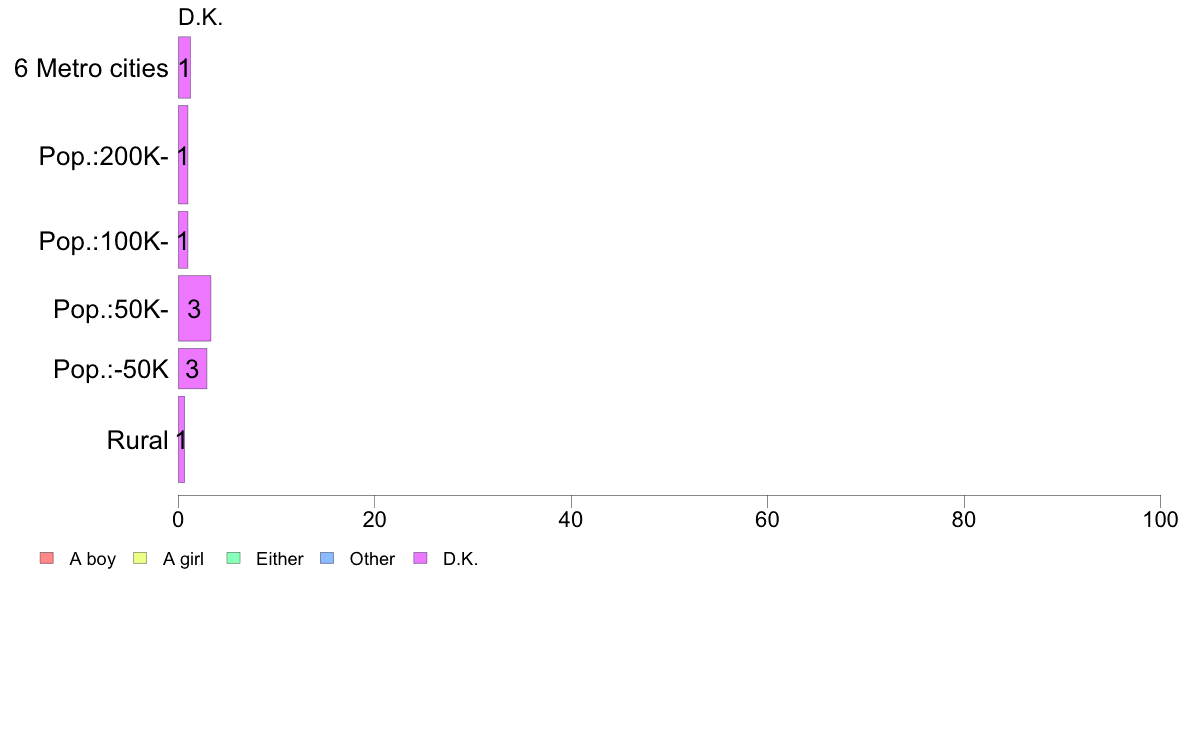Select the Pop.:50K- bar valued 3
The height and width of the screenshot is (736, 1188).
(194, 308)
